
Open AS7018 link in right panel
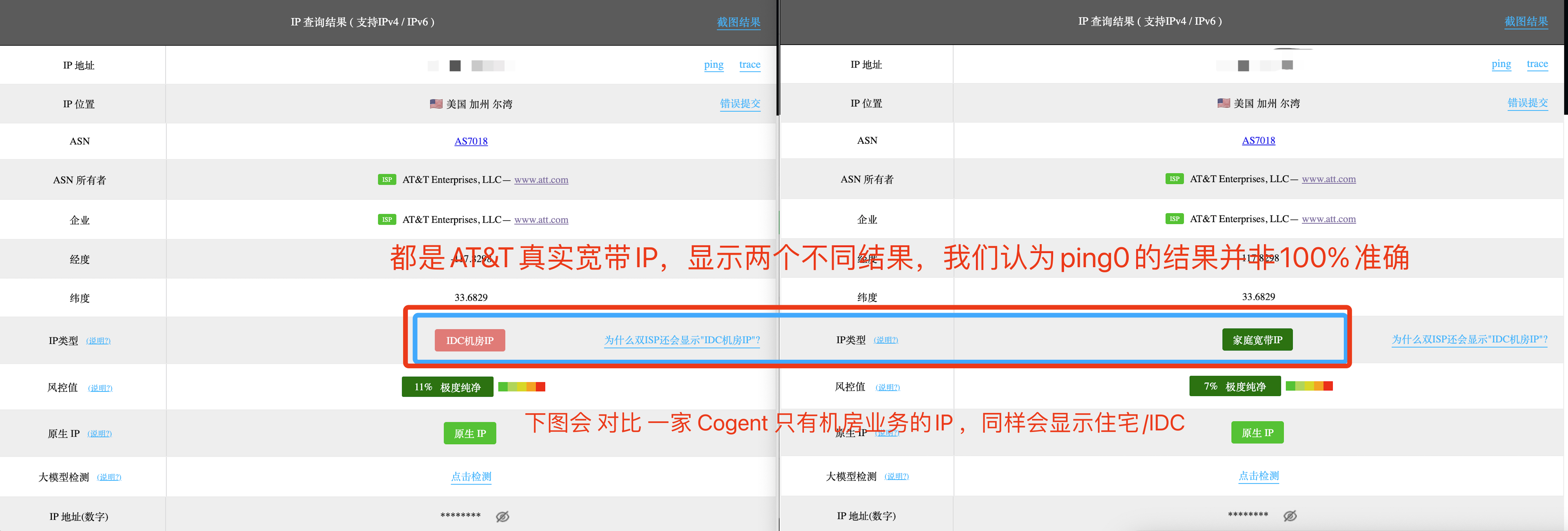click(1258, 141)
